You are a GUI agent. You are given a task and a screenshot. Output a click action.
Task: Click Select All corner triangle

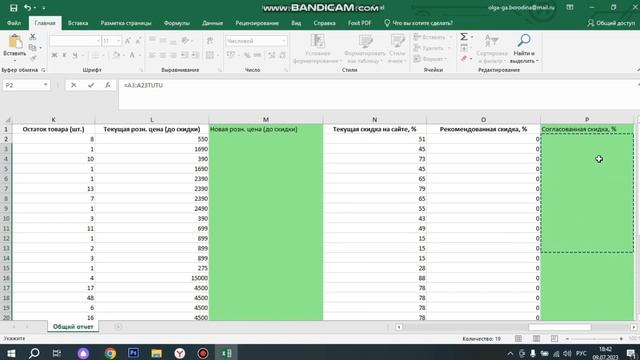coord(7,120)
